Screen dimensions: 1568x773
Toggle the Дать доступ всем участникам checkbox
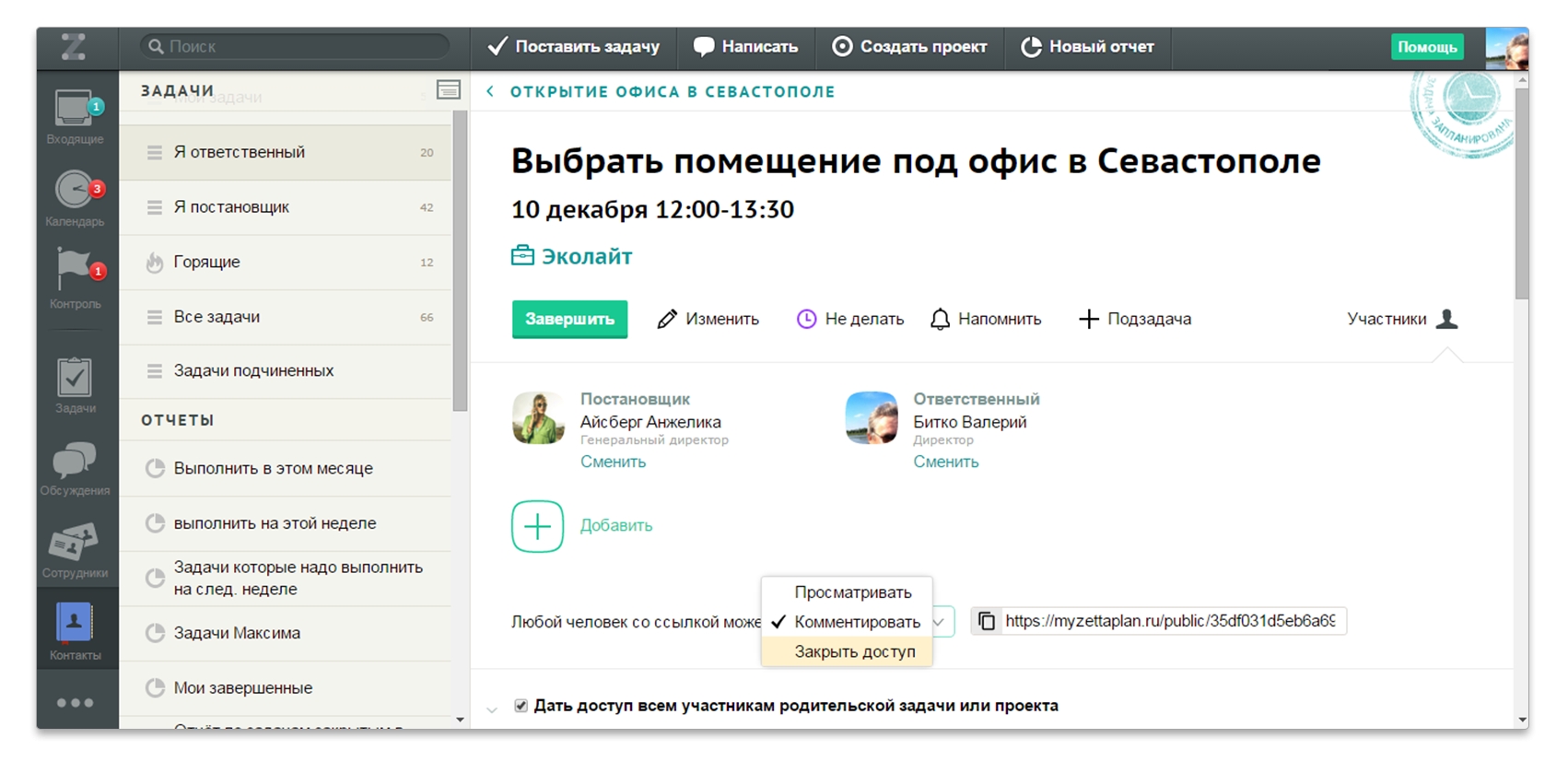[521, 706]
